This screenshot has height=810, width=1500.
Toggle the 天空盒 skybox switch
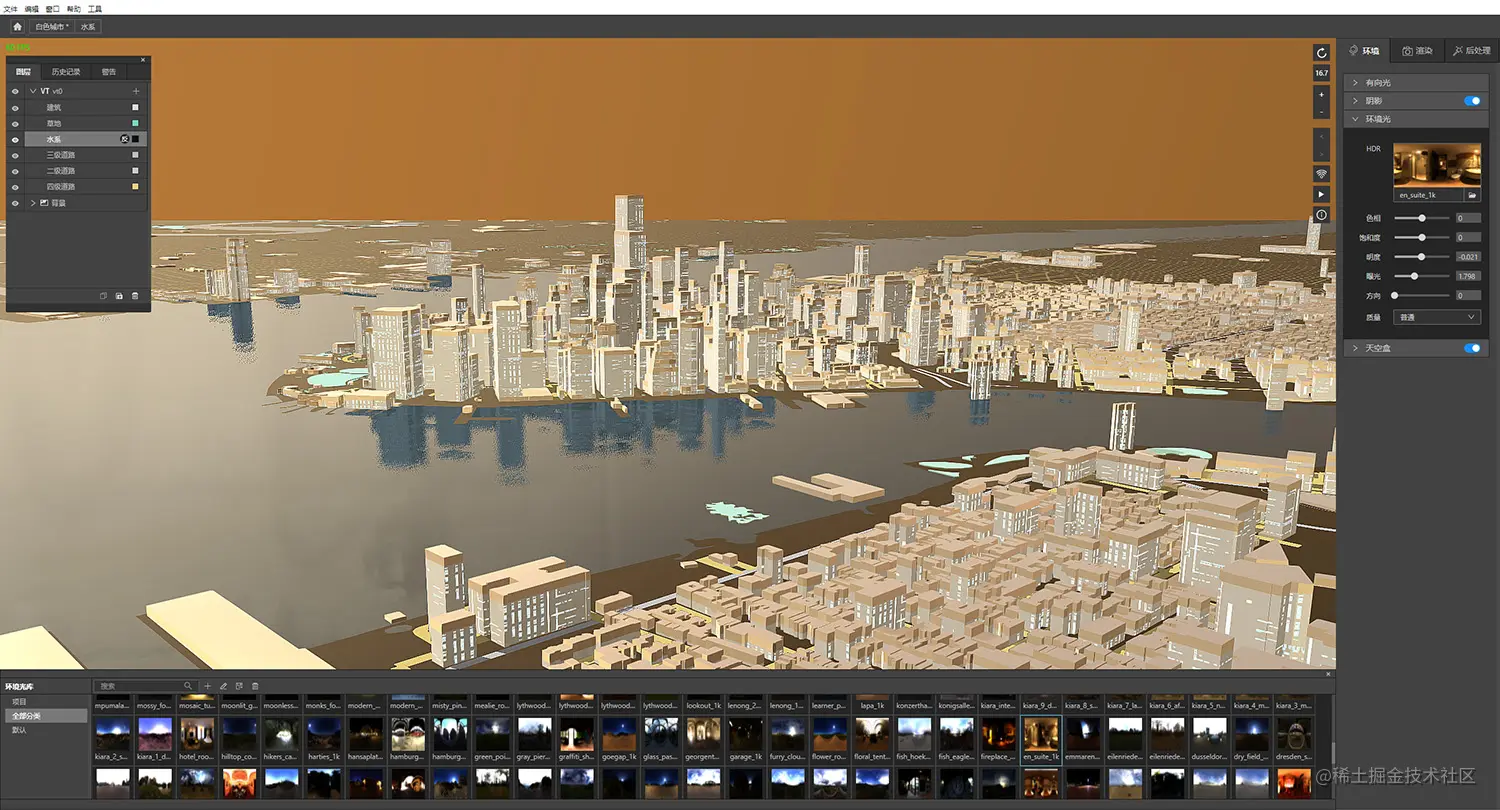[x=1472, y=348]
